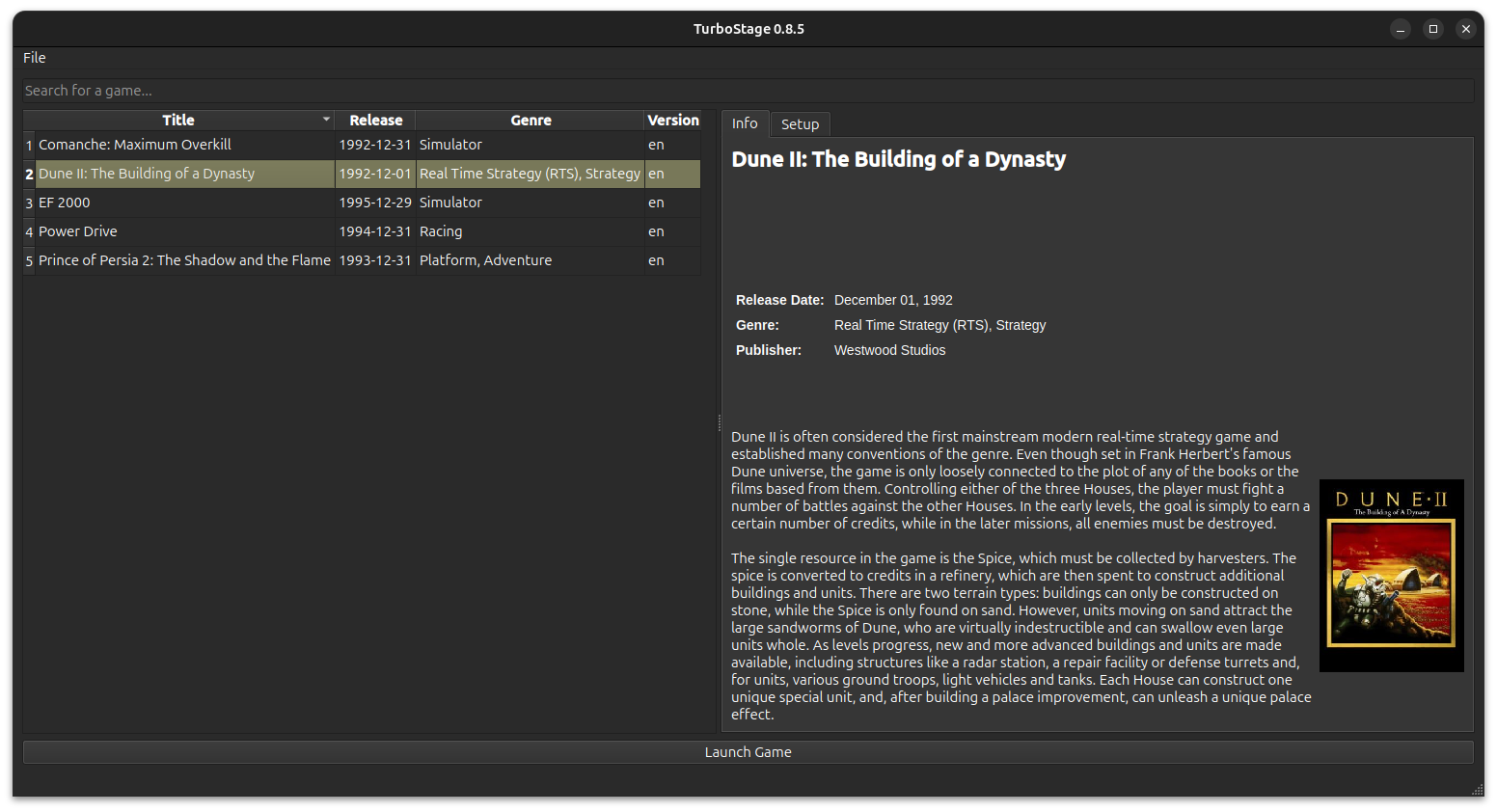The height and width of the screenshot is (812, 1497).
Task: Click the Version column header
Action: click(672, 121)
